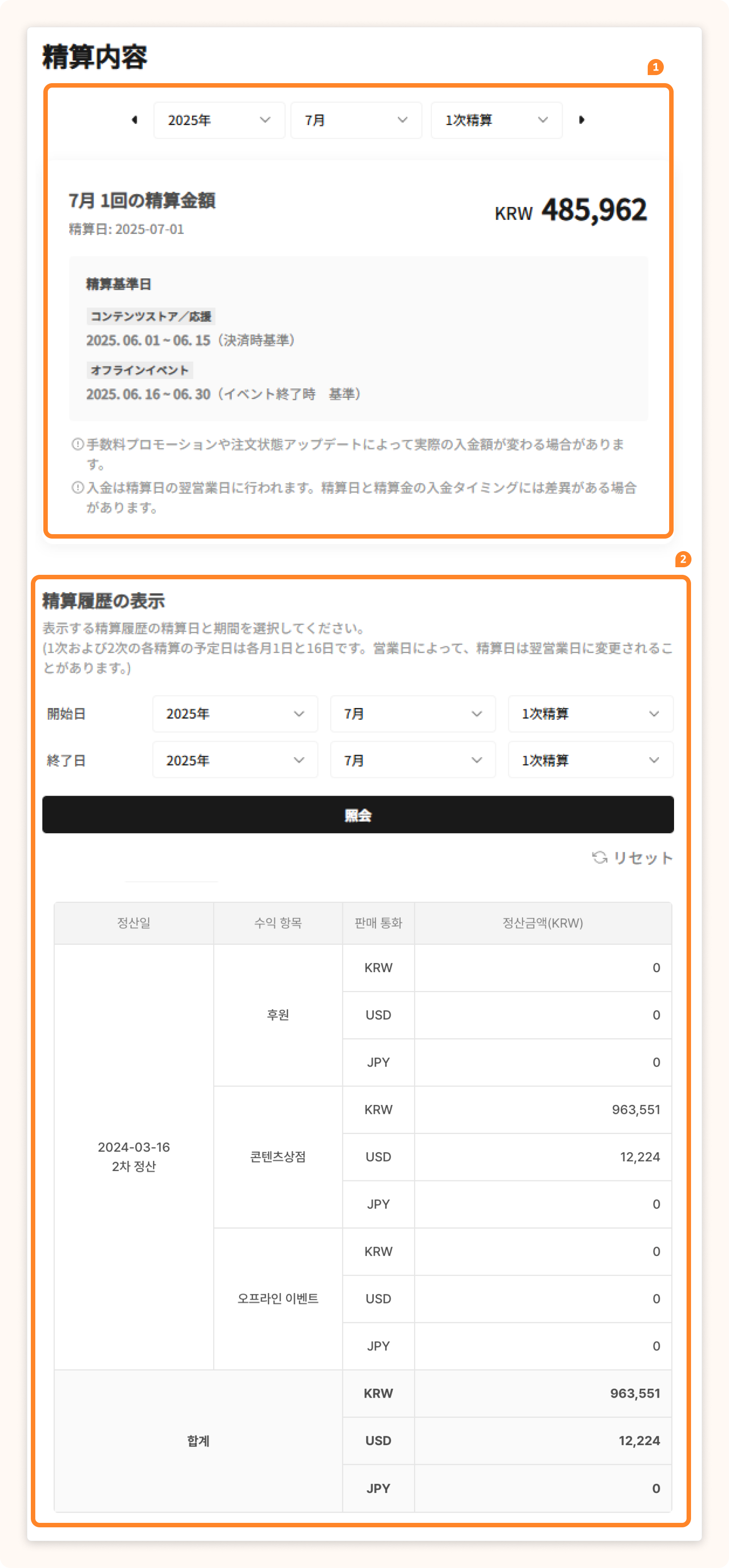This screenshot has width=729, height=1568.
Task: Click the info icon beside the 手数料プロモーション note
Action: pyautogui.click(x=77, y=444)
